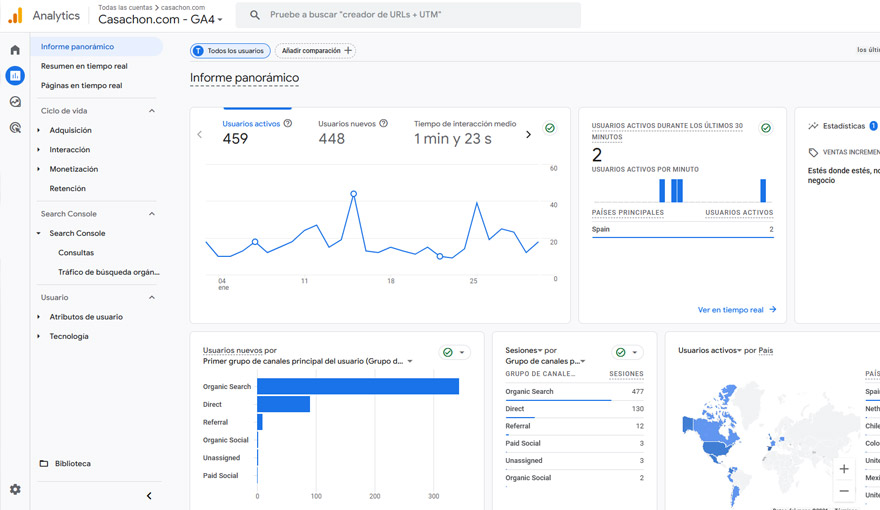Screen dimensions: 880x510
Task: Open the Home icon in left rail
Action: tap(15, 50)
